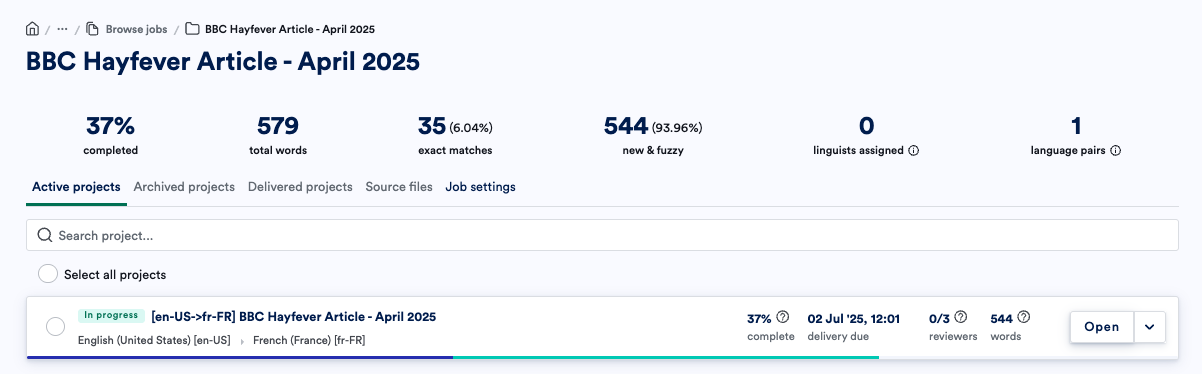This screenshot has height=374, width=1202.
Task: Expand the breadcrumb ellipsis
Action: (62, 29)
